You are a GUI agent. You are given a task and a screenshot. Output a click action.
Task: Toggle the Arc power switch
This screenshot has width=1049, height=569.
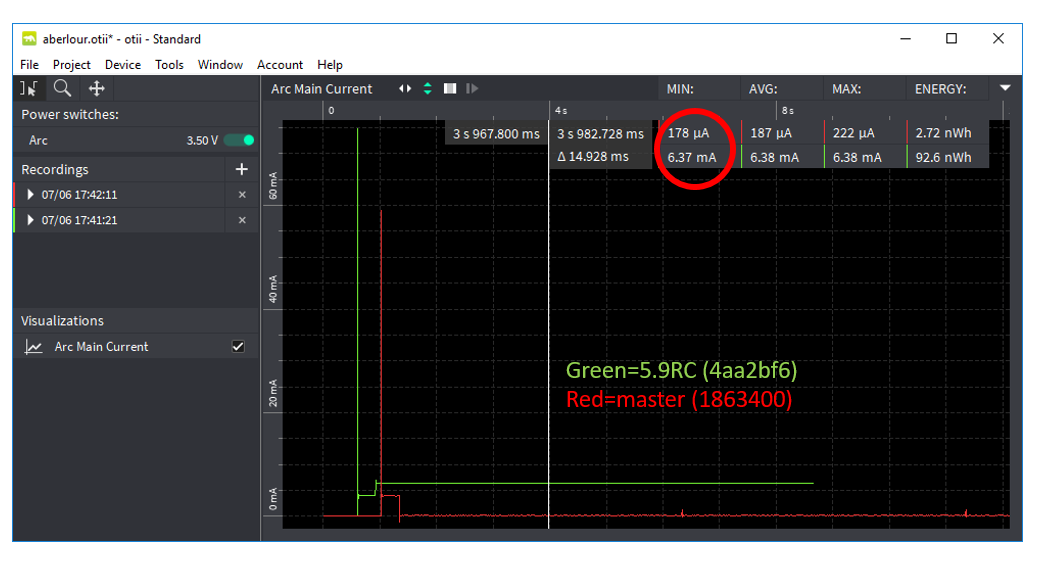click(239, 140)
